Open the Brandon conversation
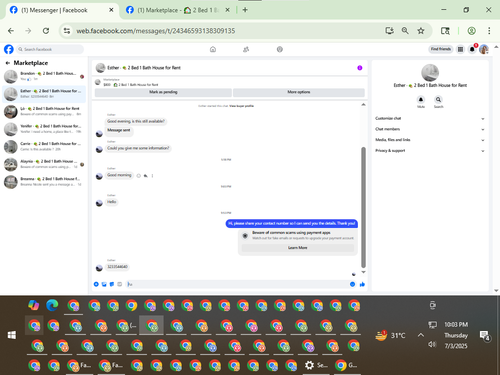Image resolution: width=500 pixels, height=375 pixels. click(x=44, y=76)
